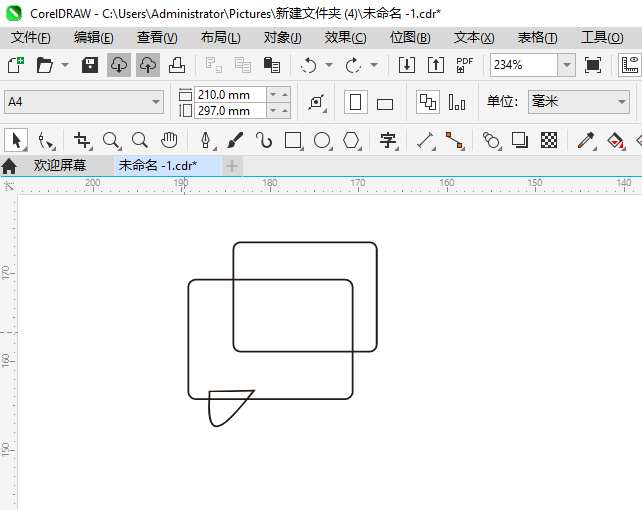
Task: Select the Polygon tool
Action: click(x=351, y=141)
